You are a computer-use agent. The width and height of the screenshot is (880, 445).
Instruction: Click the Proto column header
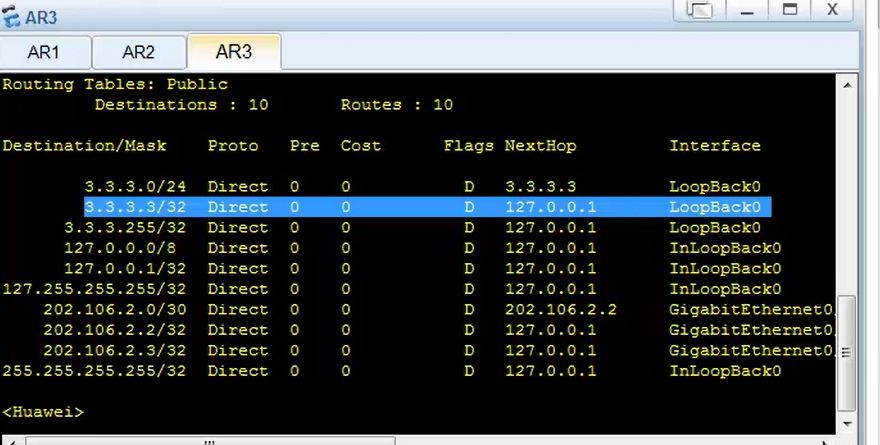(233, 145)
